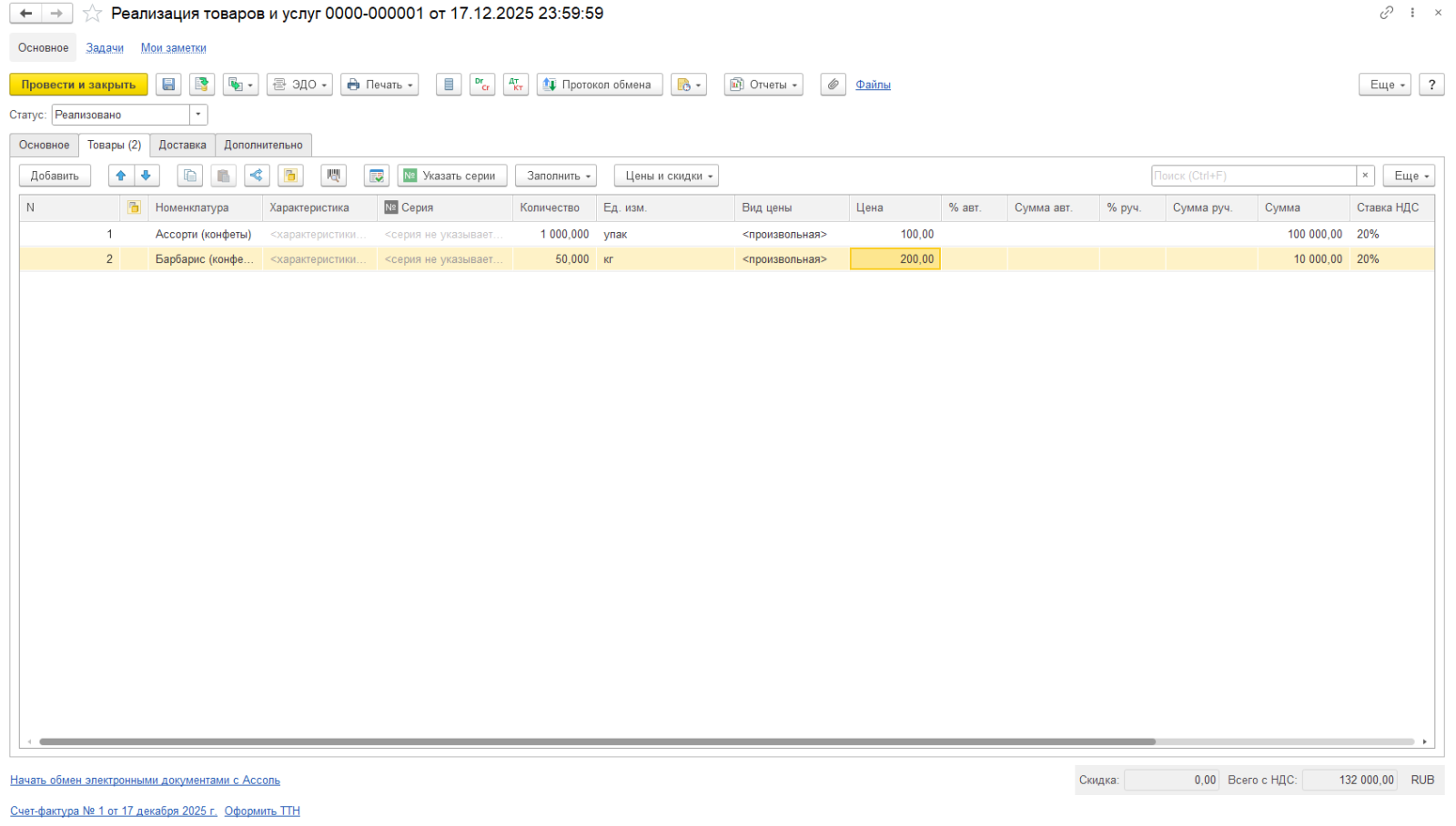Switch to the Доставка tab
Viewport: 1456px width, 826px height.
point(182,146)
